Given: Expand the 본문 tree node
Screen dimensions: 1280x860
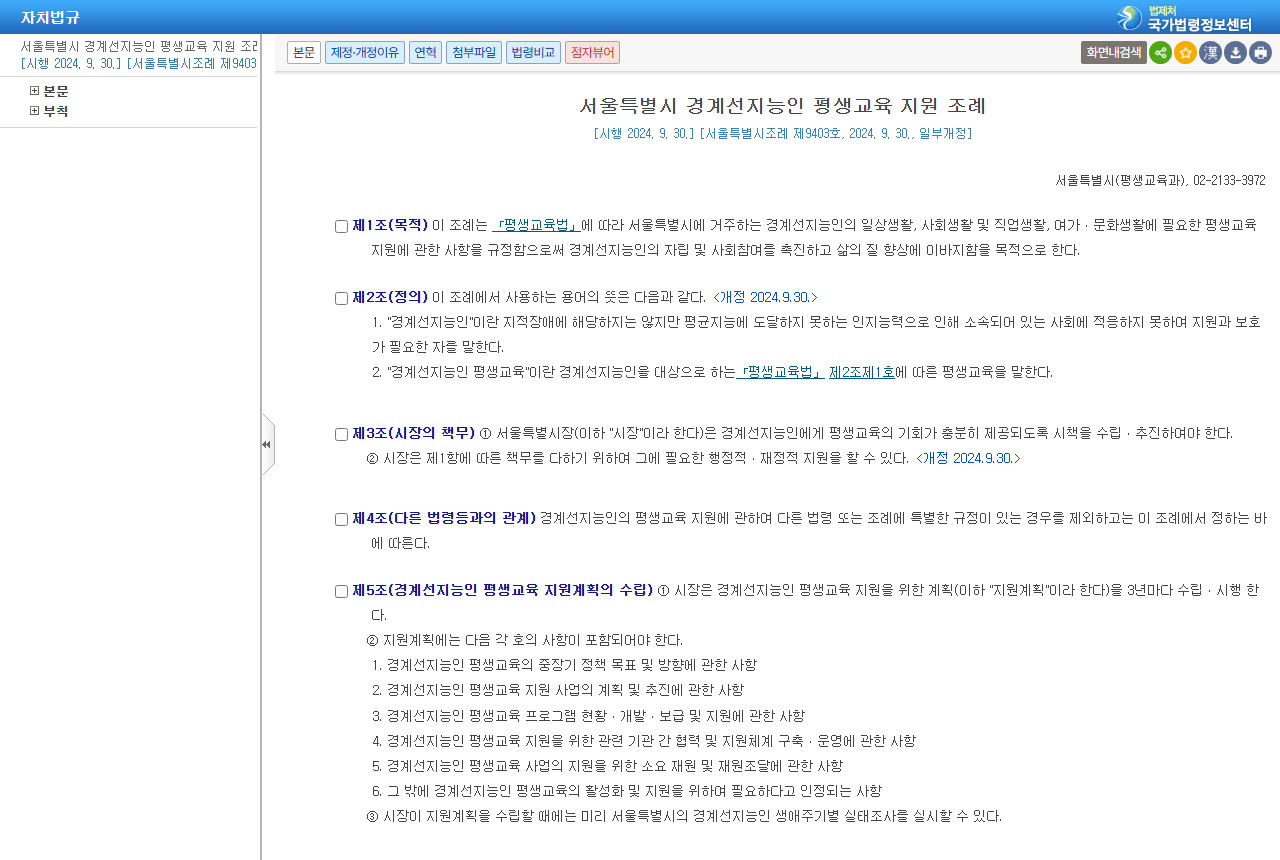Looking at the screenshot, I should pyautogui.click(x=35, y=91).
